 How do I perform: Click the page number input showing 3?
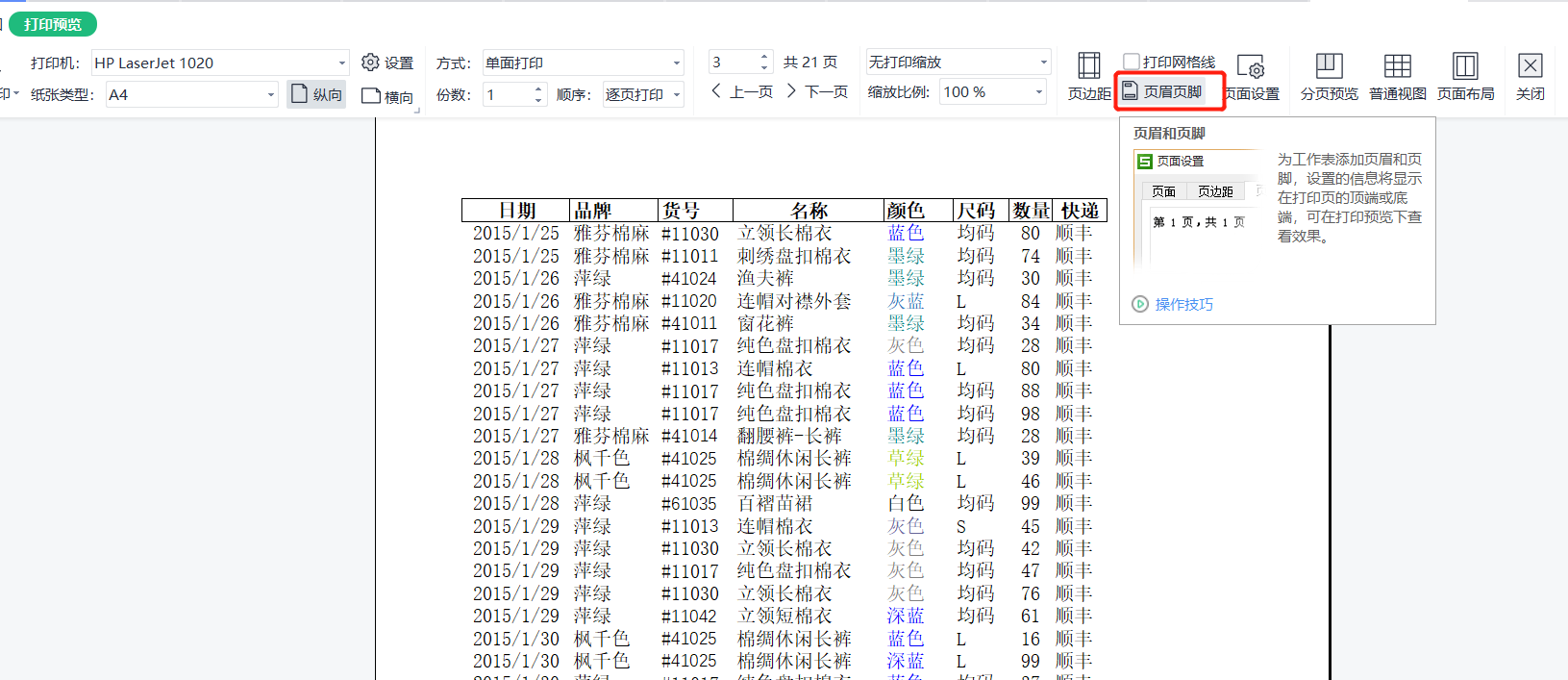point(734,63)
